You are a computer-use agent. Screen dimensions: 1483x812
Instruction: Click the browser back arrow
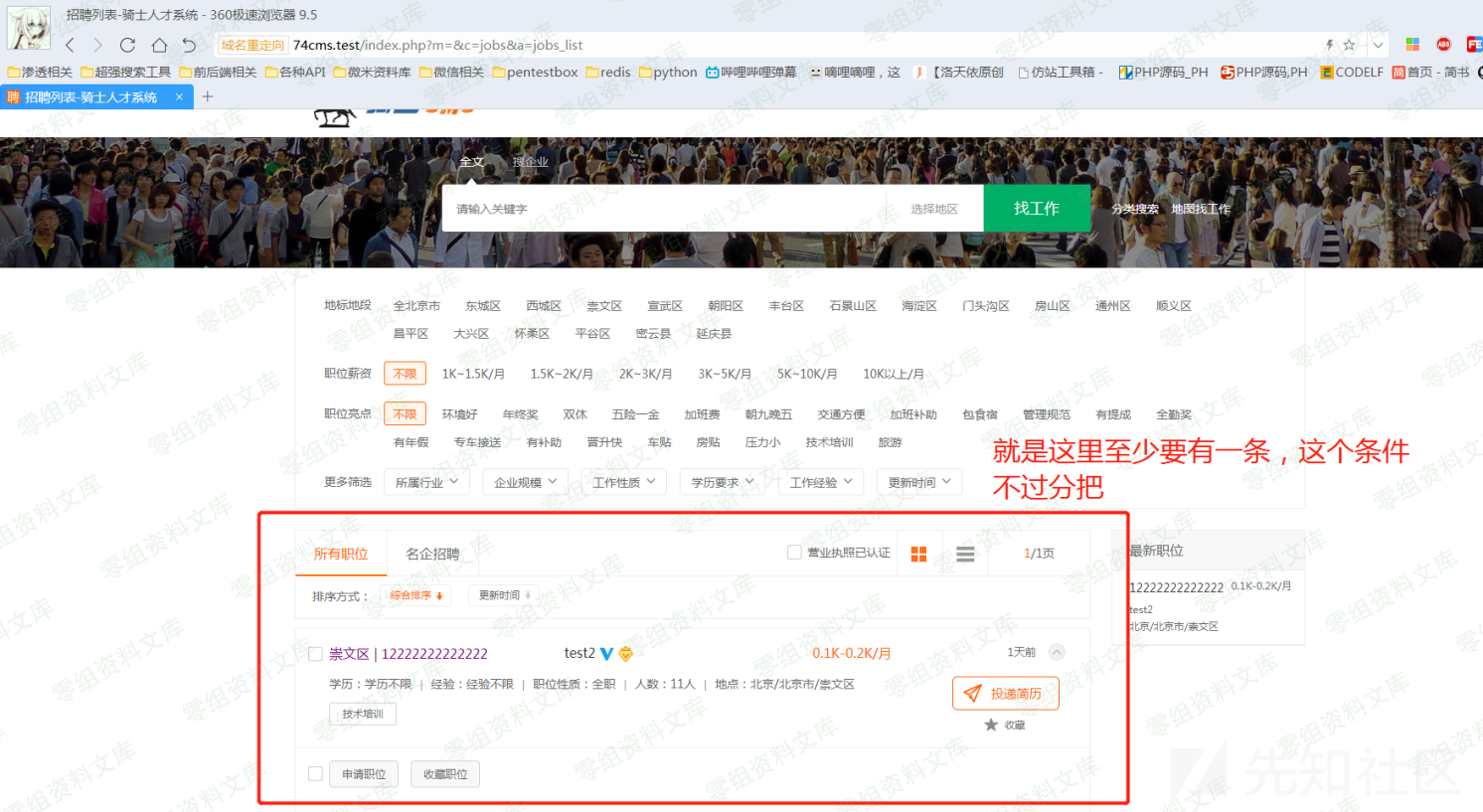[x=70, y=45]
